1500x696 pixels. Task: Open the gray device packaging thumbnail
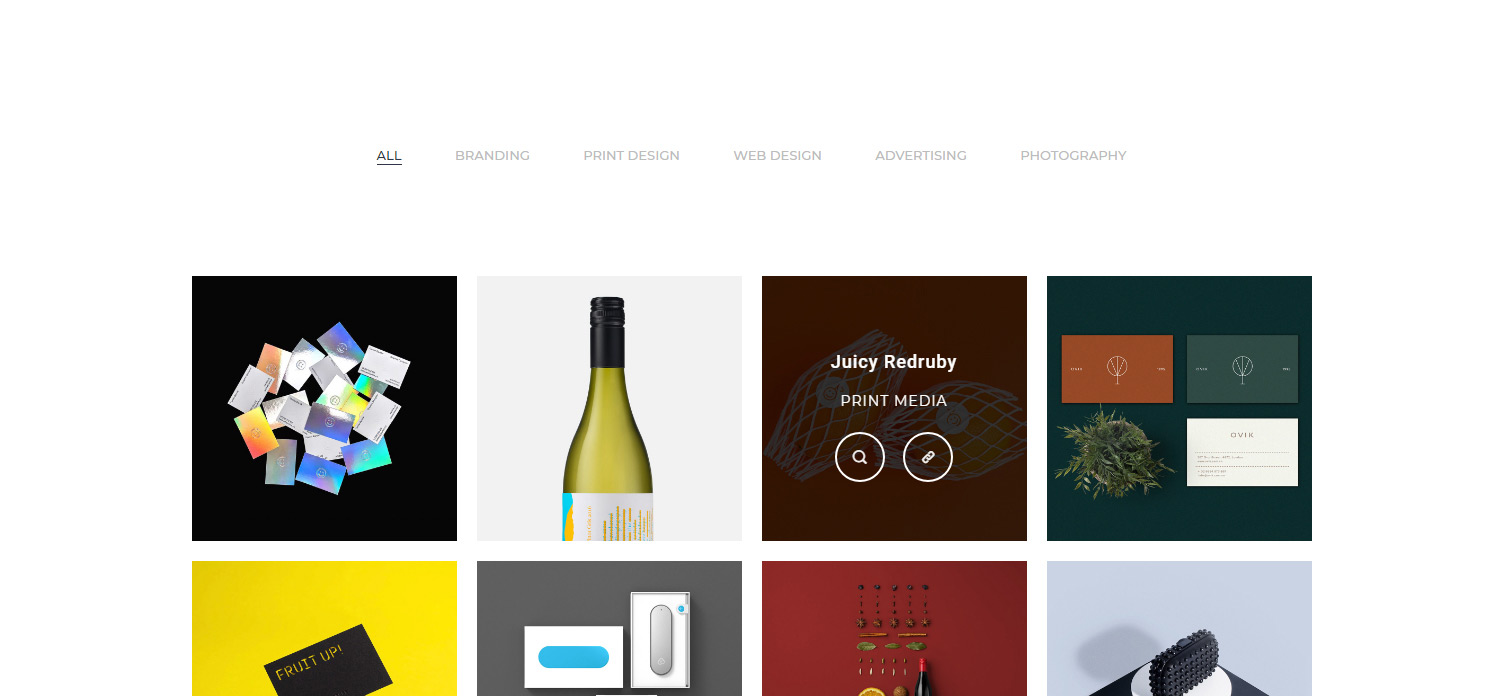(609, 628)
